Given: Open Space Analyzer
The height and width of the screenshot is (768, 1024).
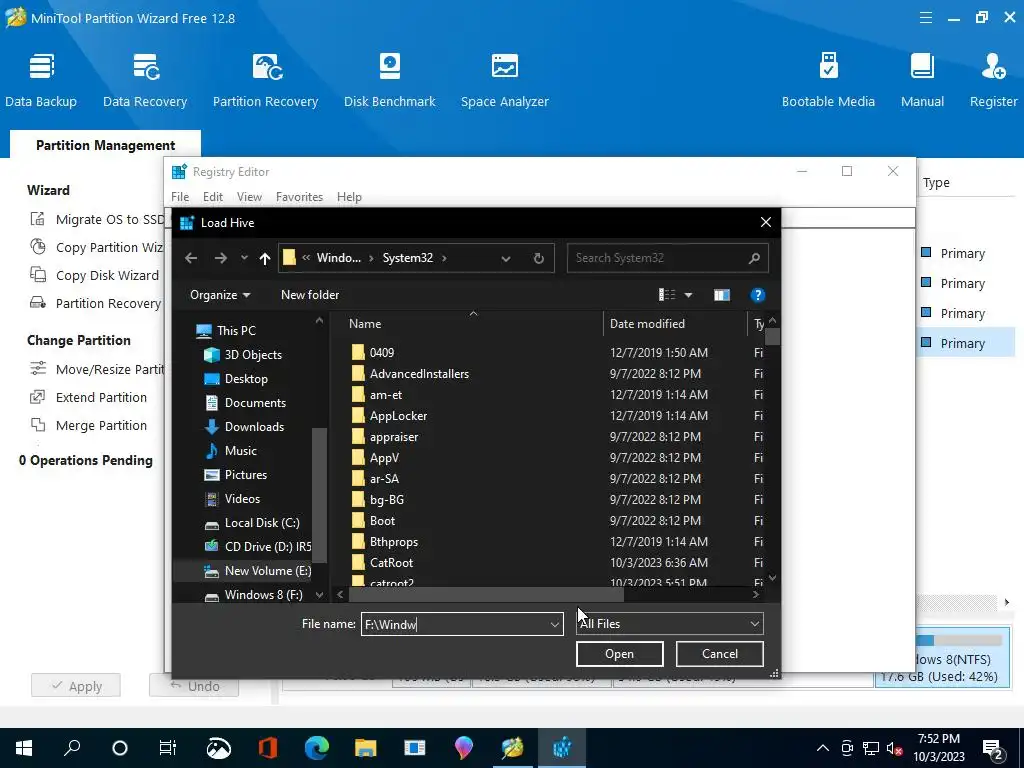Looking at the screenshot, I should [504, 80].
